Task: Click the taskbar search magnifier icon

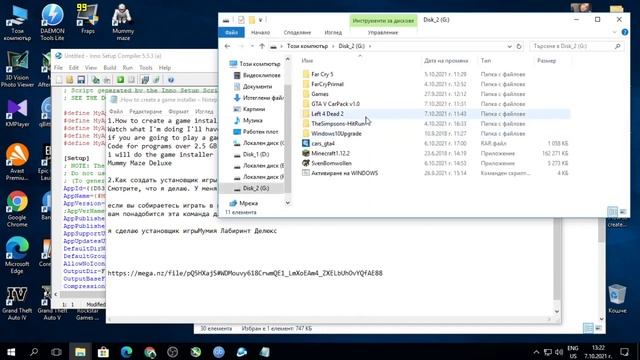Action: point(34,352)
